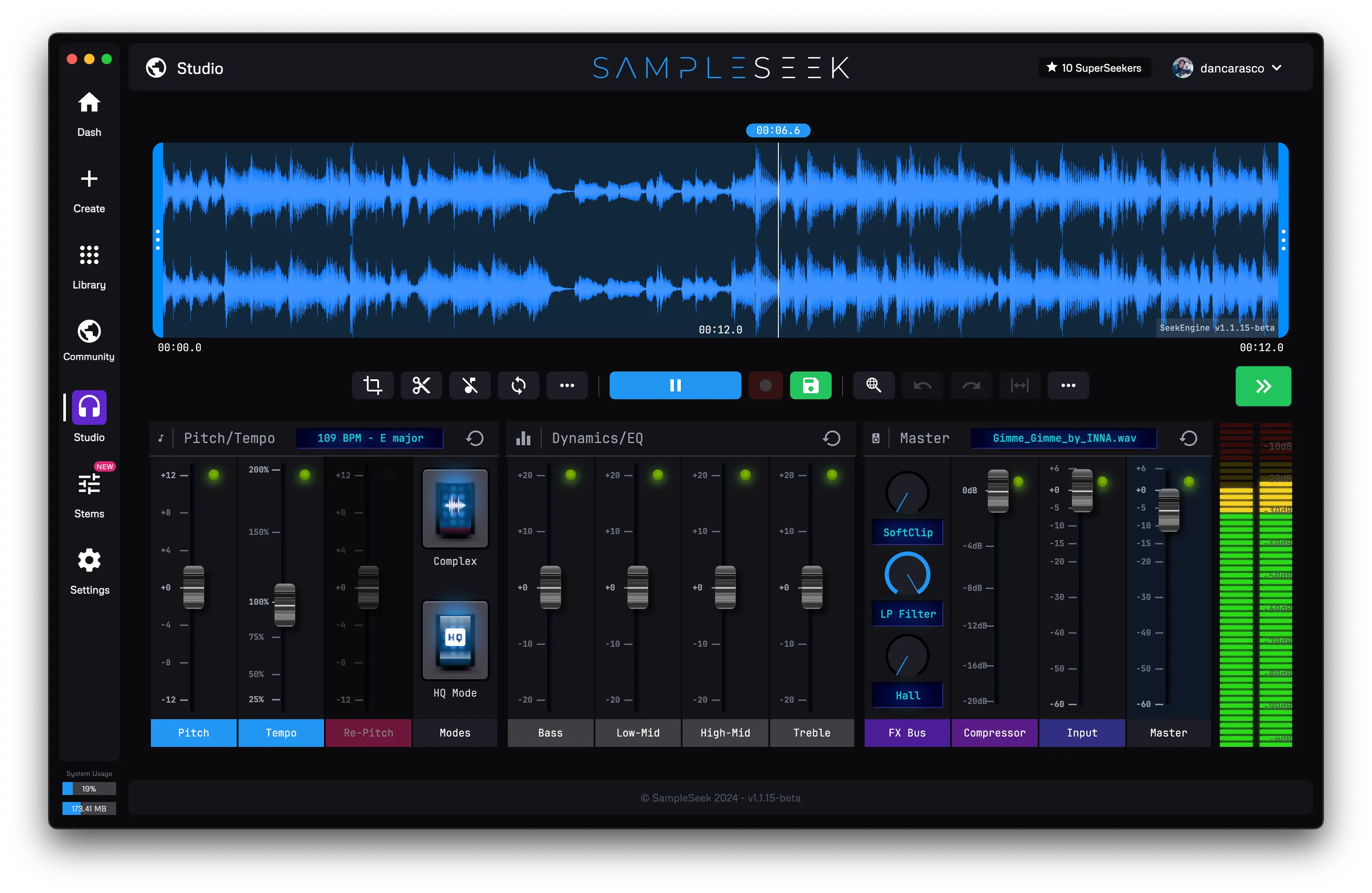Toggle the Compressor channel green LED
This screenshot has height=893, width=1372.
click(x=1019, y=482)
